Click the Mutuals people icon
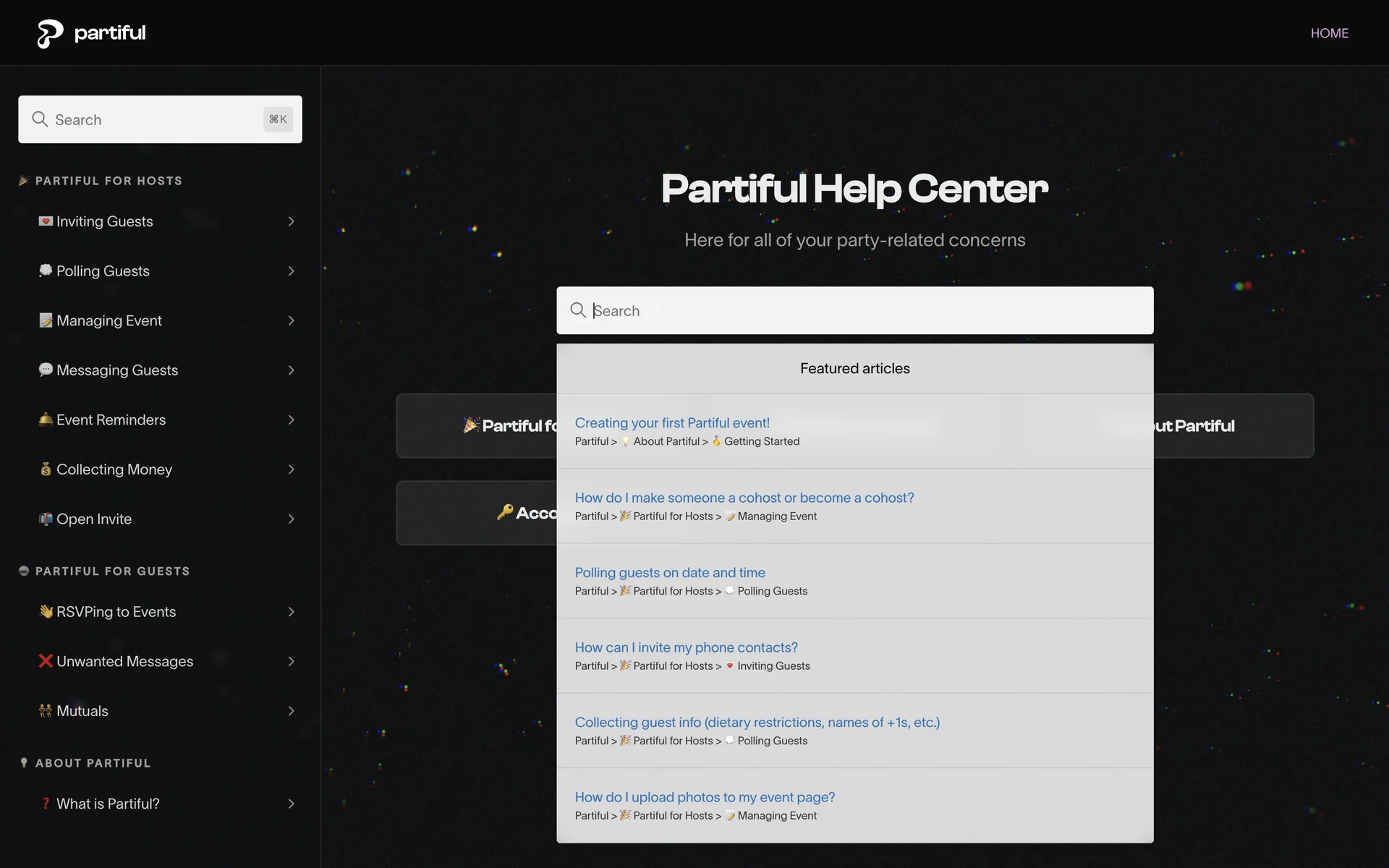 pos(46,711)
